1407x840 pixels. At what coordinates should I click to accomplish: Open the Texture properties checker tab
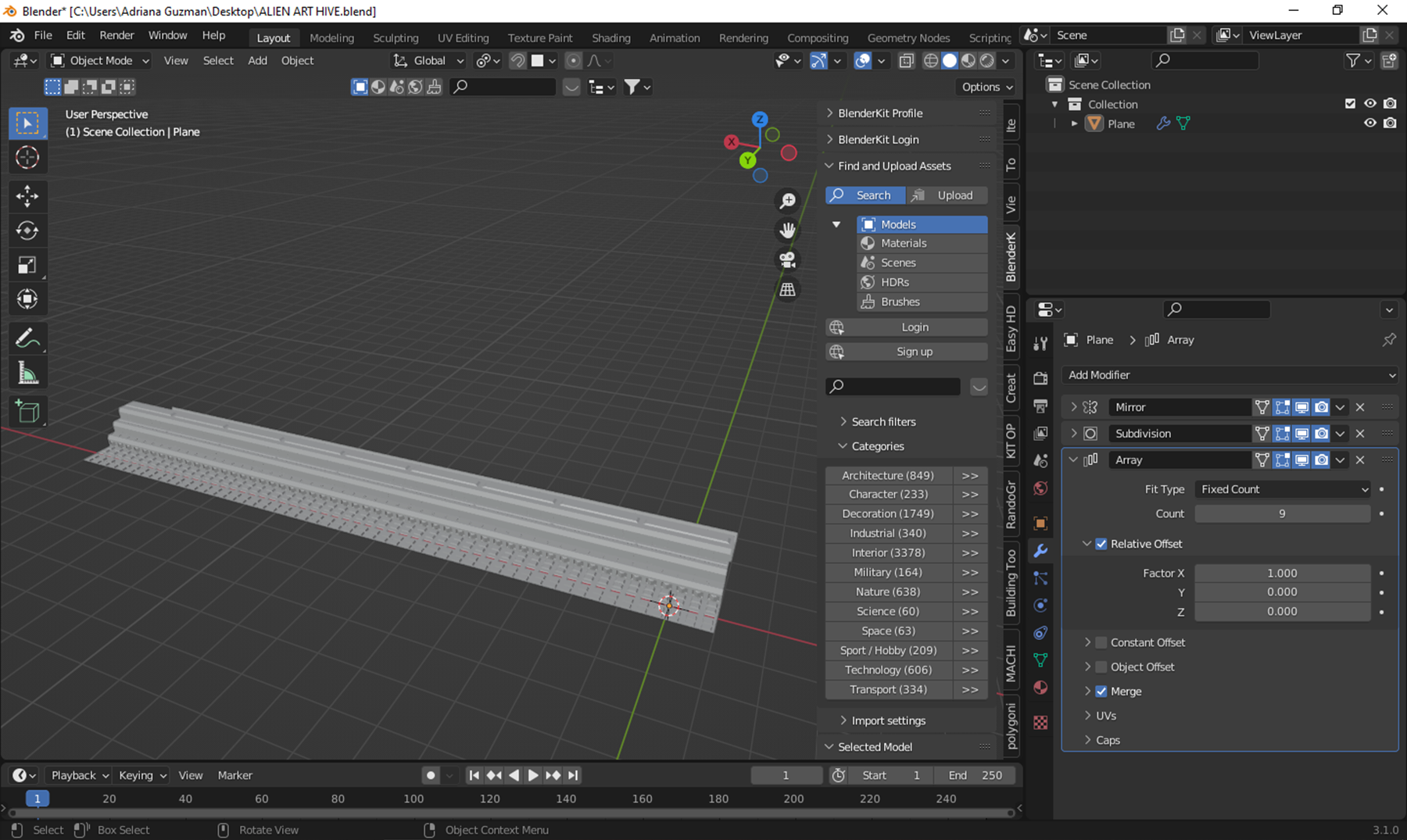pyautogui.click(x=1040, y=723)
